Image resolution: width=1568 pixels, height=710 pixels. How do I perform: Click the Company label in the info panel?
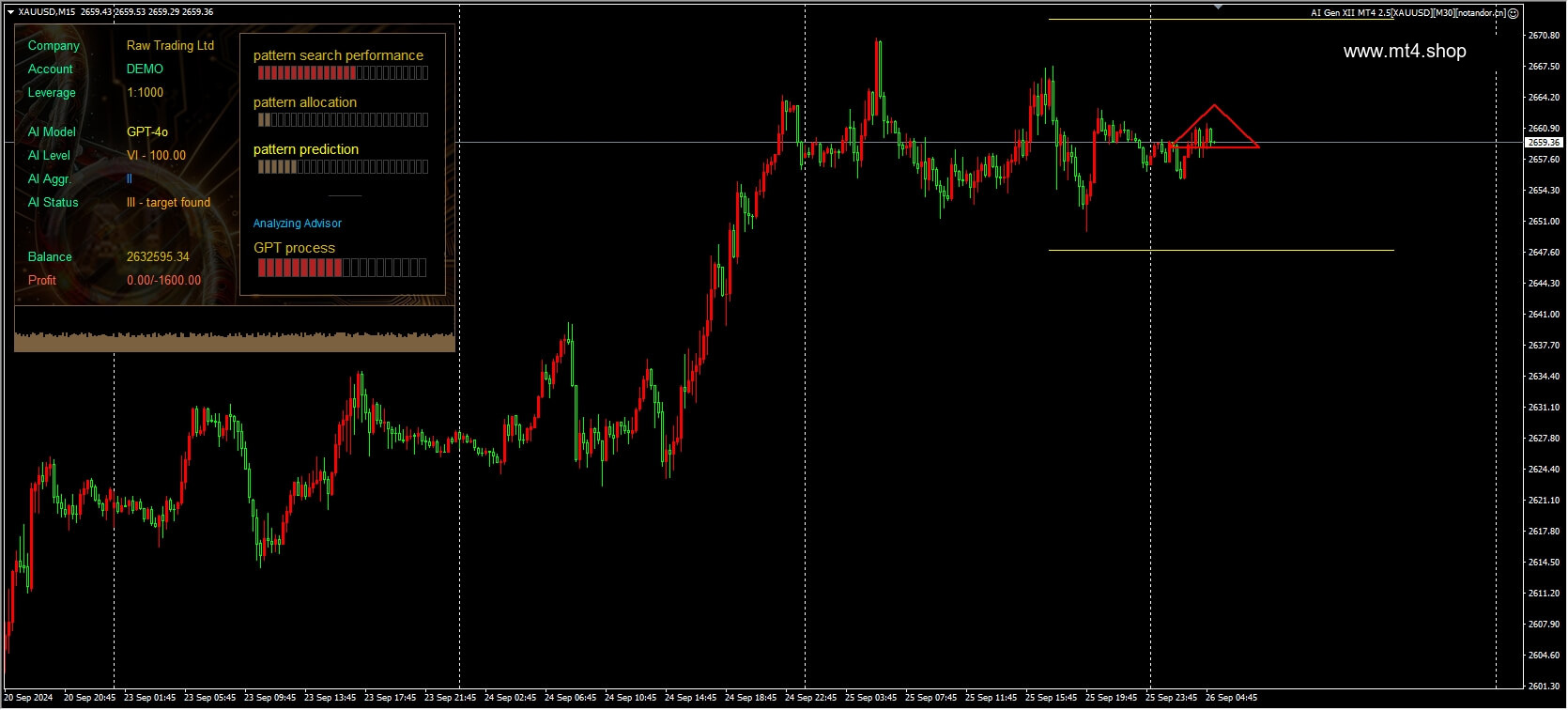tap(54, 45)
